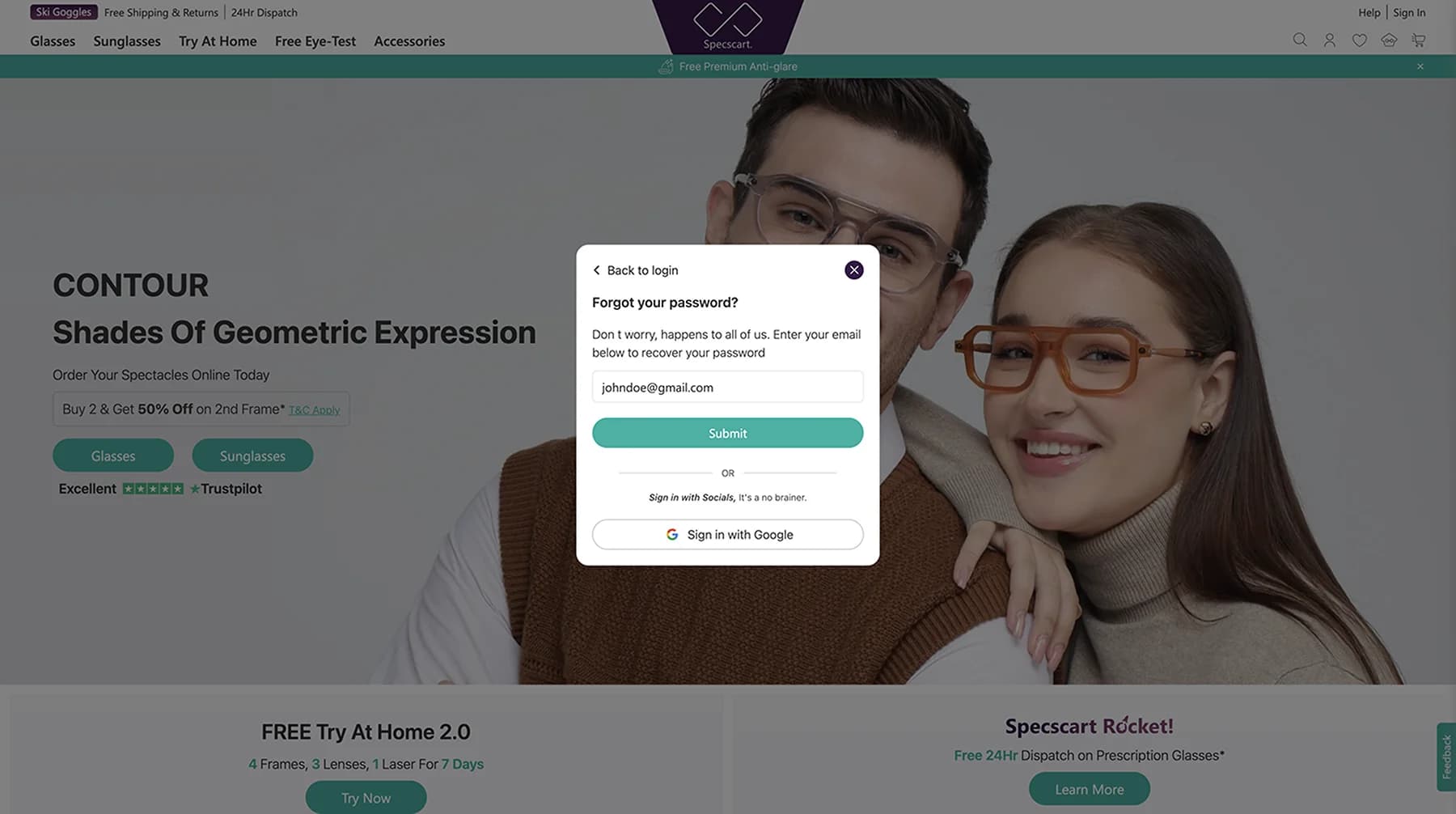Open the Ski Goggles promo tag

coord(64,12)
